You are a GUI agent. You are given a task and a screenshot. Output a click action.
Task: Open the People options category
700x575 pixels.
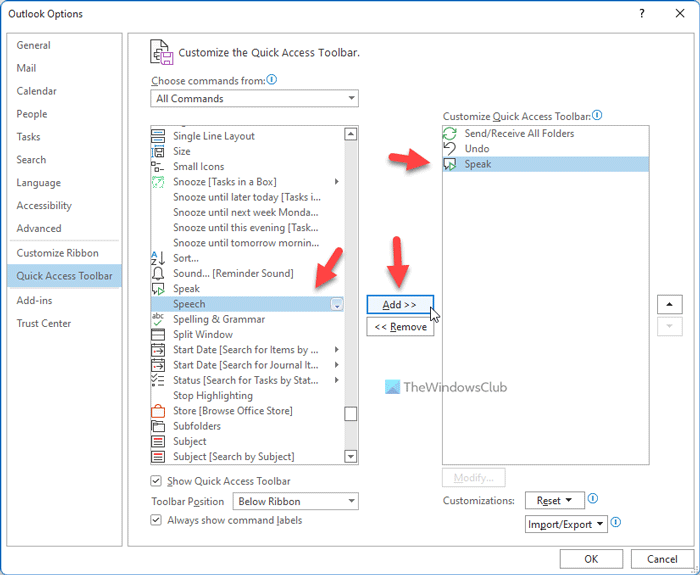pyautogui.click(x=64, y=114)
